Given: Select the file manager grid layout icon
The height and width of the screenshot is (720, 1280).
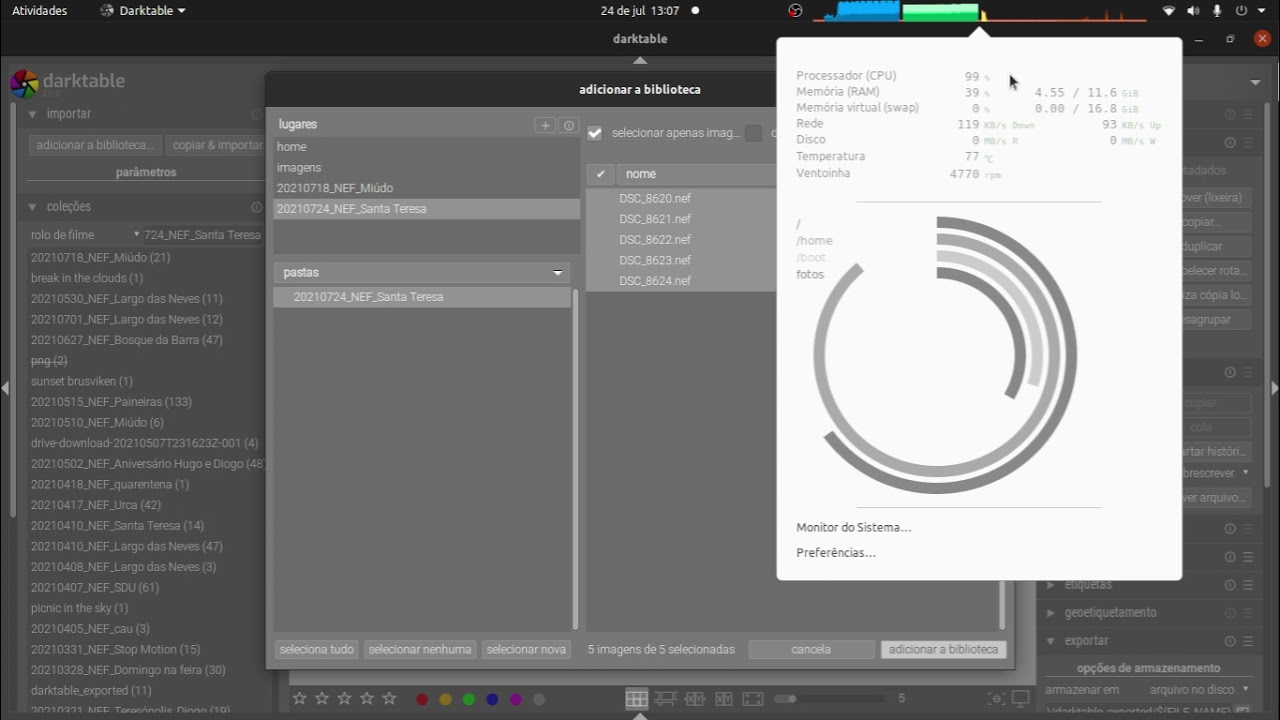Looking at the screenshot, I should [x=636, y=699].
